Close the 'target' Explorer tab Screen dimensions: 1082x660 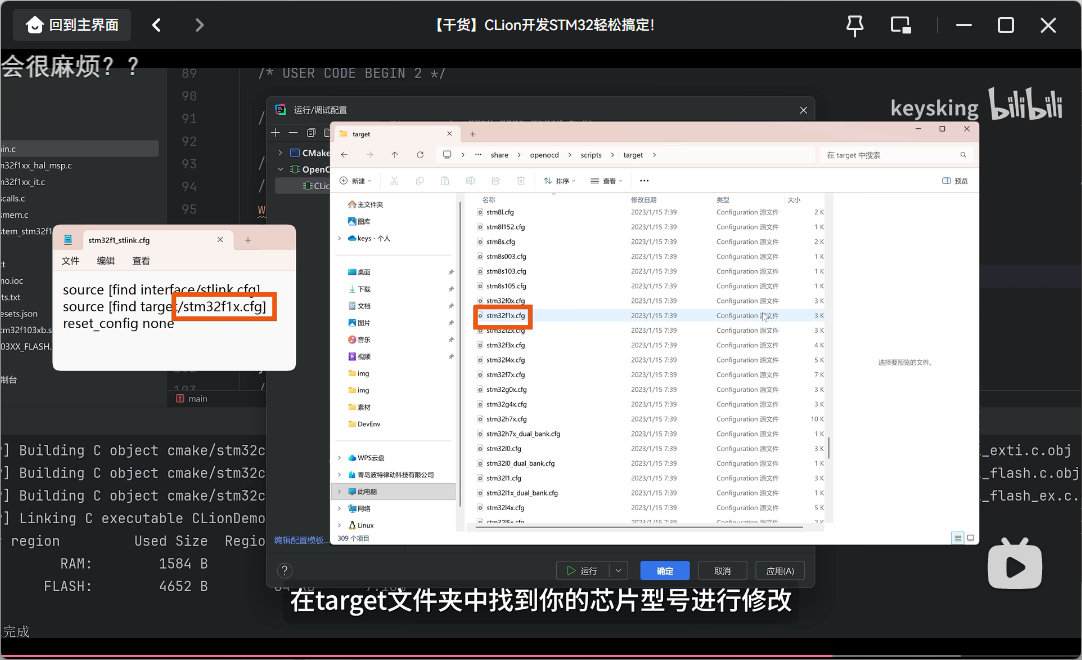(x=449, y=134)
